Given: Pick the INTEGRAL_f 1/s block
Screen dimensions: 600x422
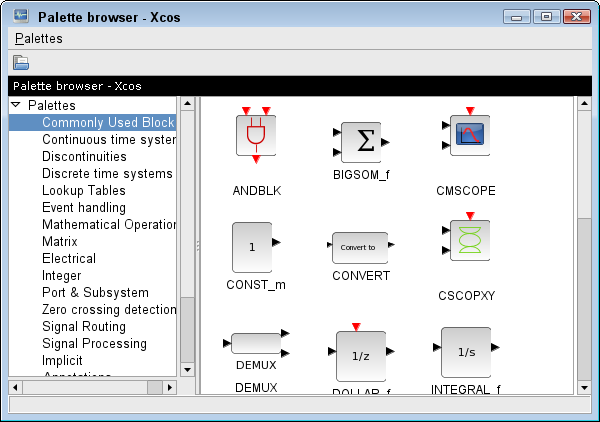Looking at the screenshot, I should coord(466,352).
